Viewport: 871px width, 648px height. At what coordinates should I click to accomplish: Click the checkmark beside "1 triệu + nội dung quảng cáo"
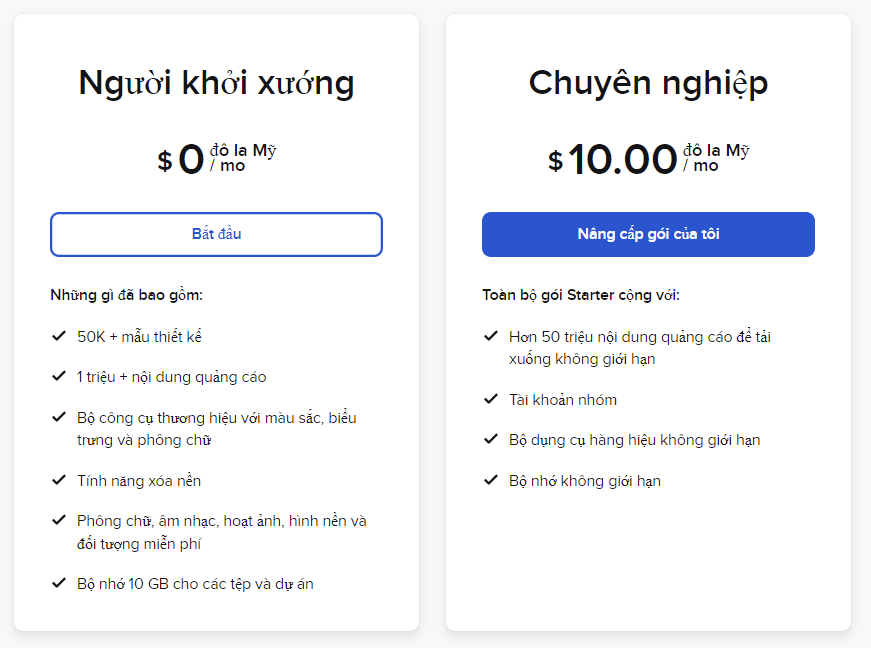[57, 377]
